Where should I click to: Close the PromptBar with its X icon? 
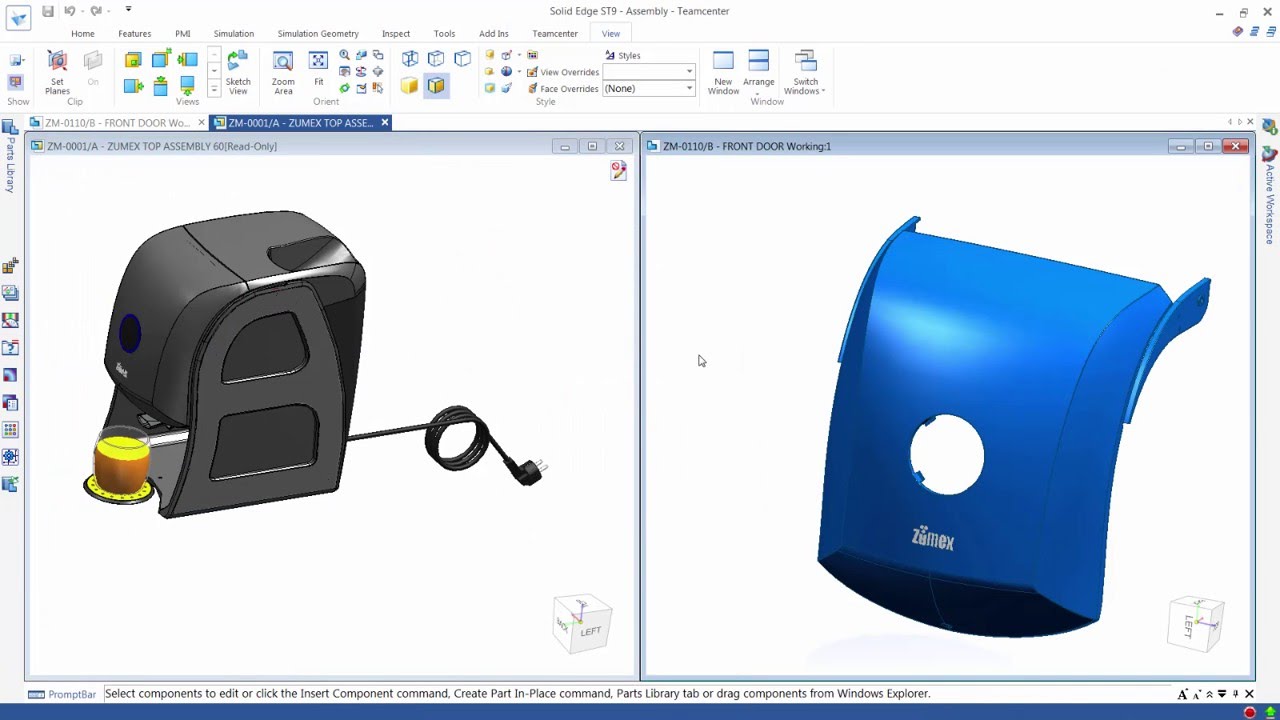click(1249, 694)
